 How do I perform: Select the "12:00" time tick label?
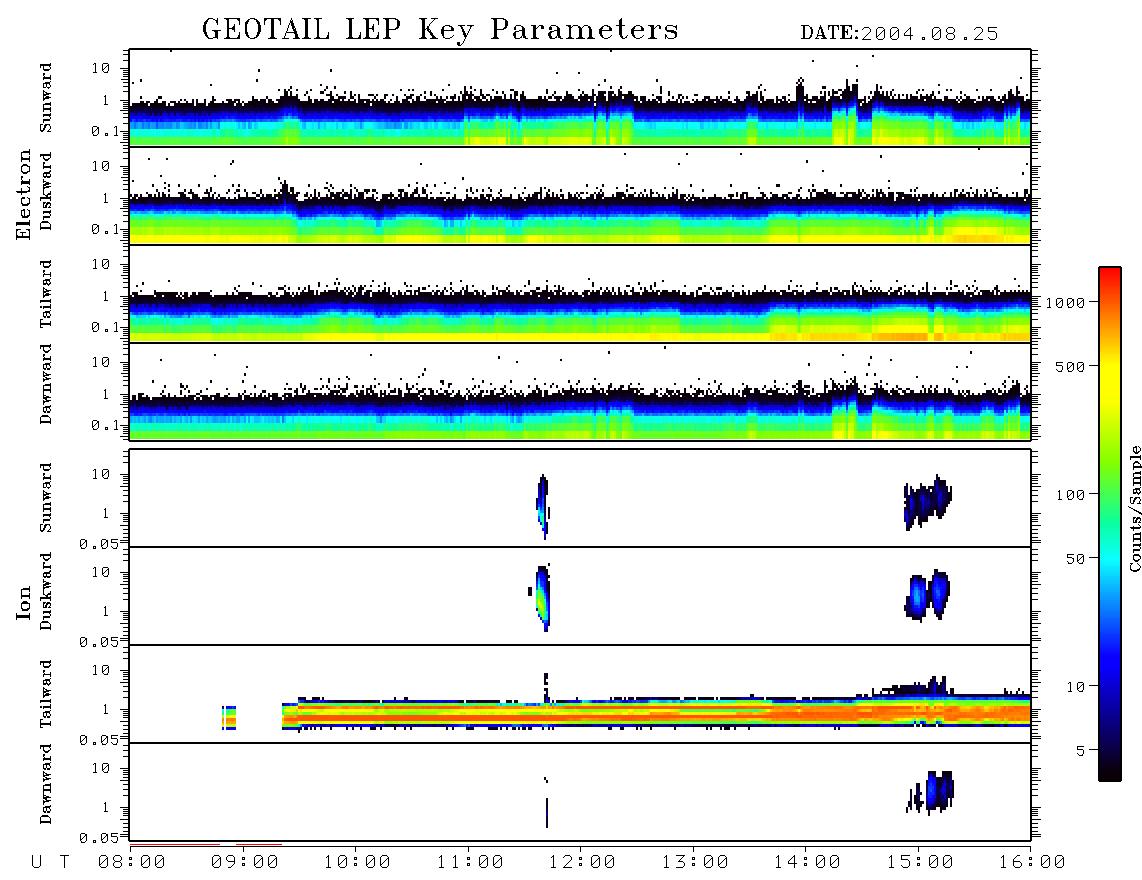(582, 862)
